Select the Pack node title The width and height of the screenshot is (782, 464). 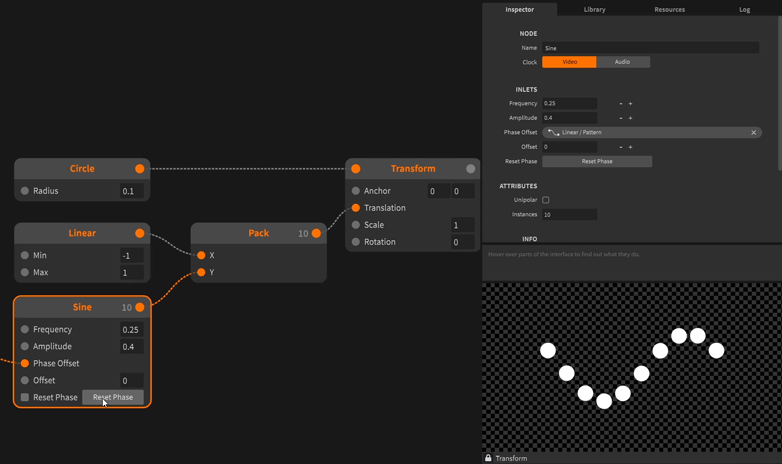pyautogui.click(x=259, y=233)
